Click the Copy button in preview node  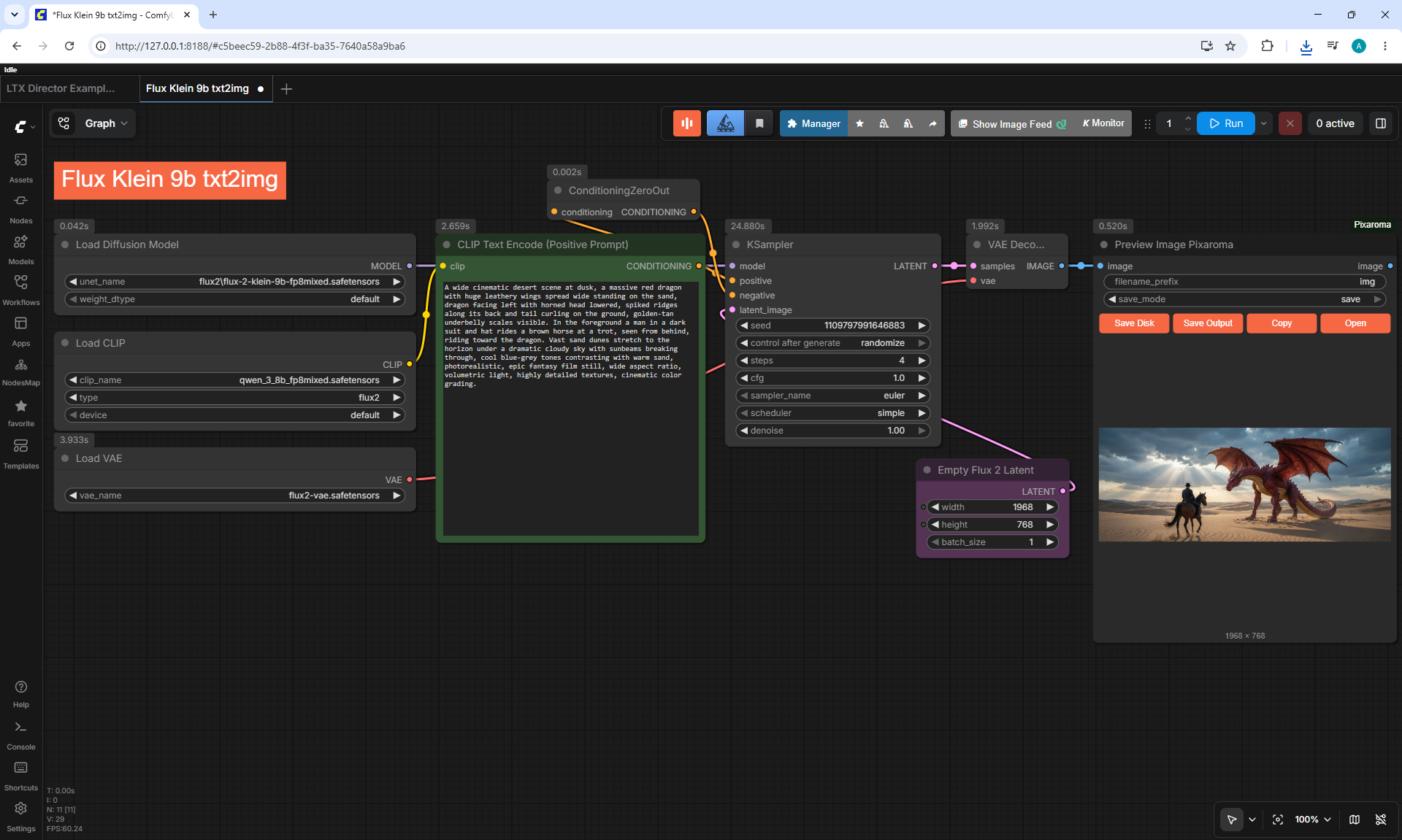tap(1282, 323)
